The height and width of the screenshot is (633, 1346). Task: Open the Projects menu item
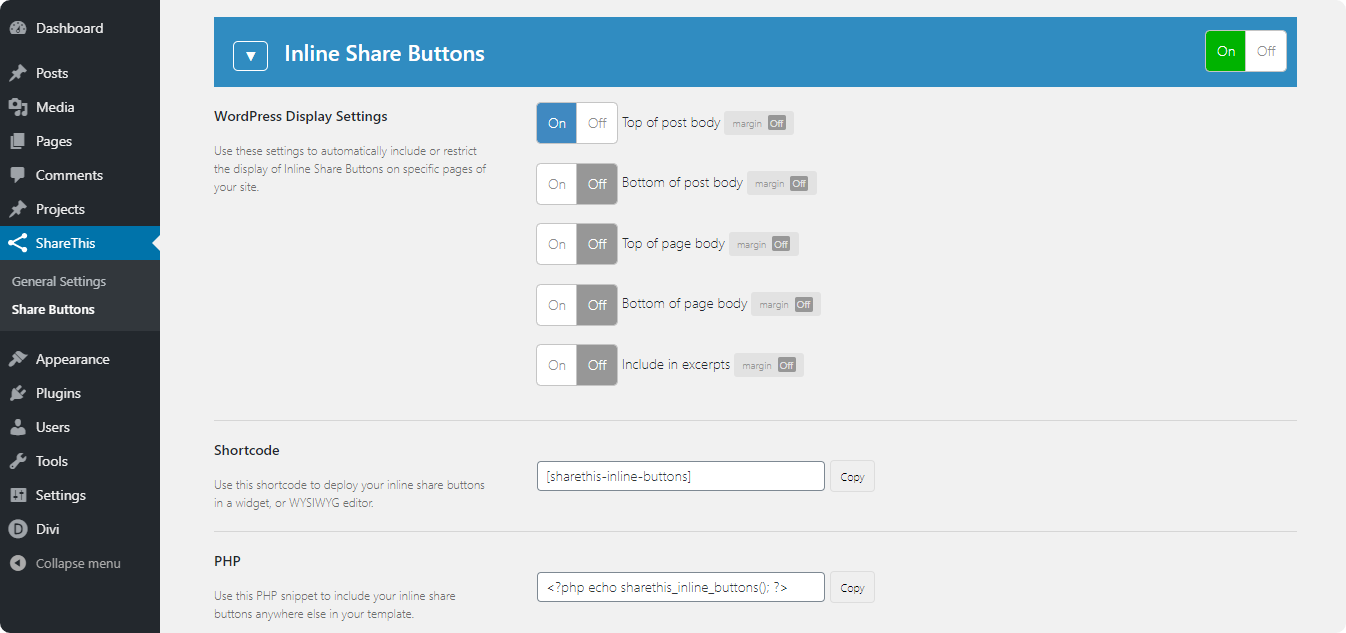pos(80,209)
